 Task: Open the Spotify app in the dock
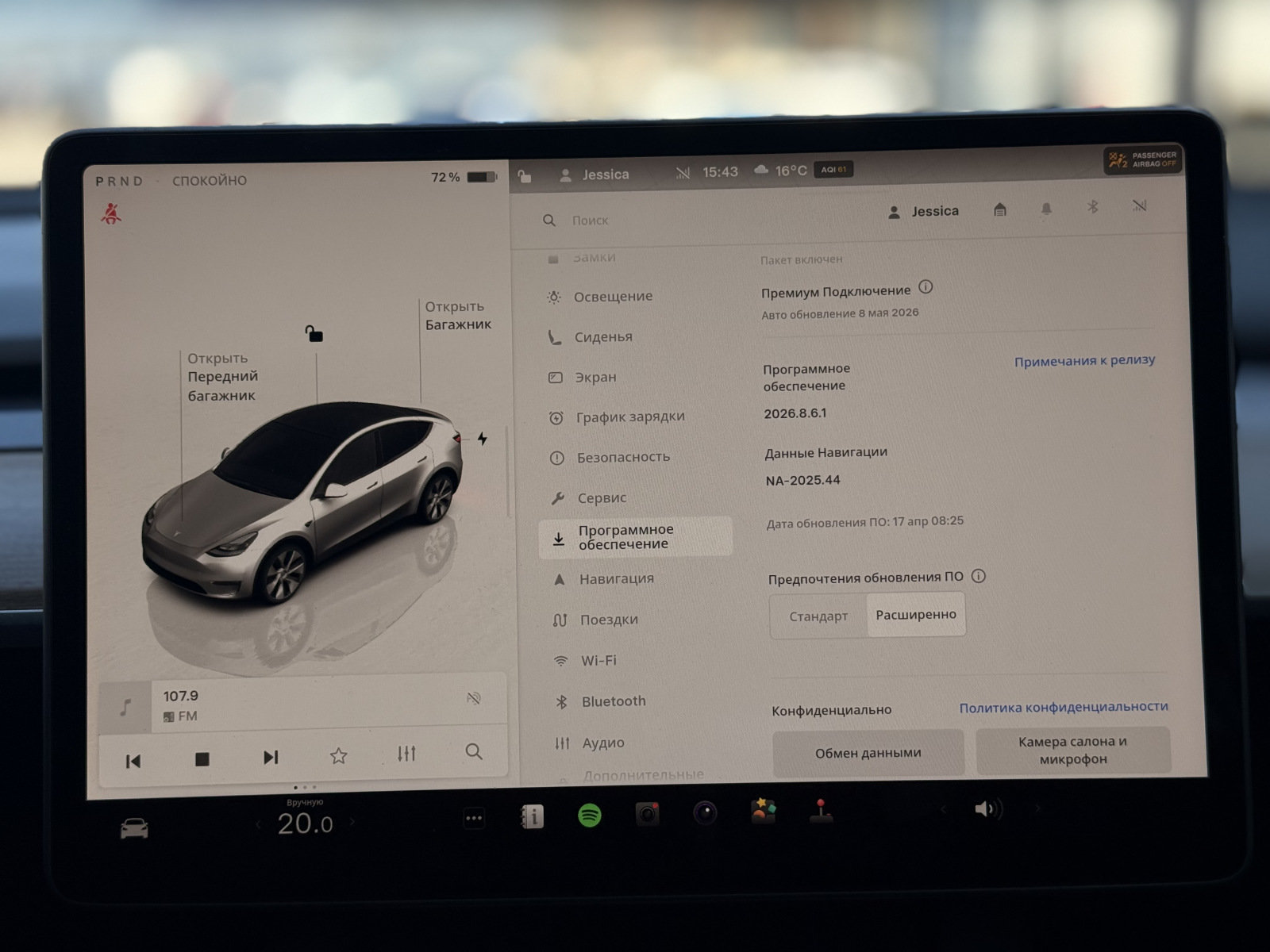589,816
